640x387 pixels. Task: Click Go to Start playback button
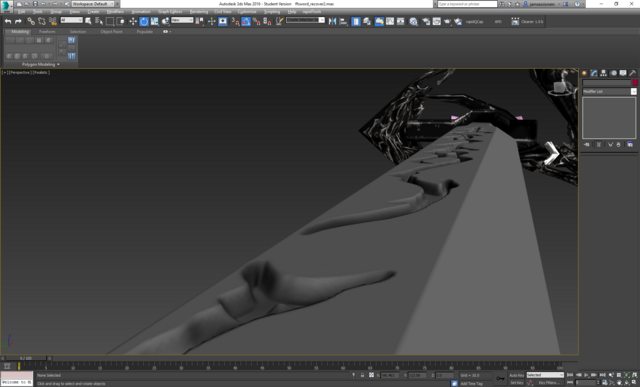pyautogui.click(x=571, y=375)
